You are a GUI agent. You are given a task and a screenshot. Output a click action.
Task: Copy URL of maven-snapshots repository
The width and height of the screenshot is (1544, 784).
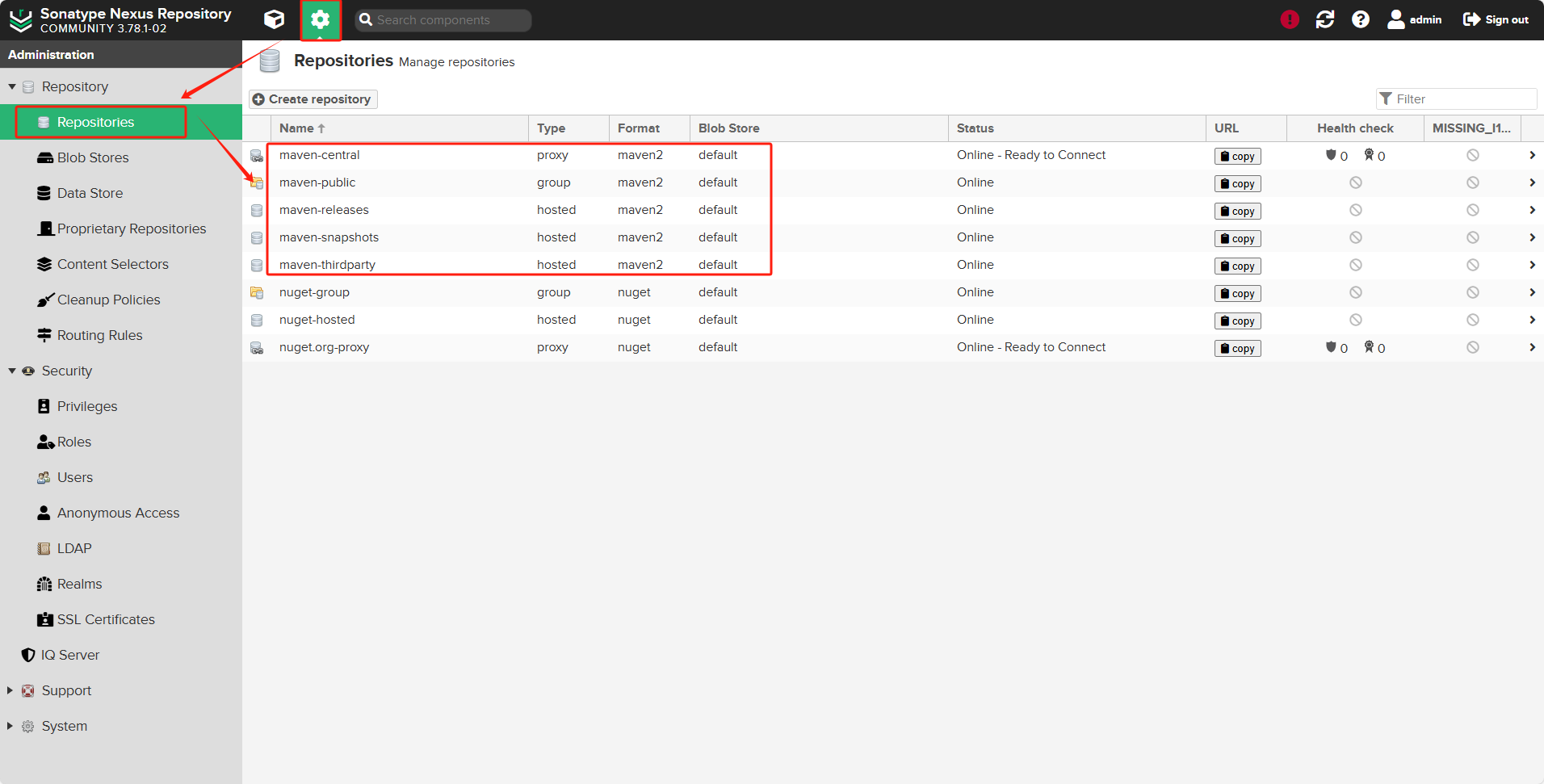[x=1237, y=238]
